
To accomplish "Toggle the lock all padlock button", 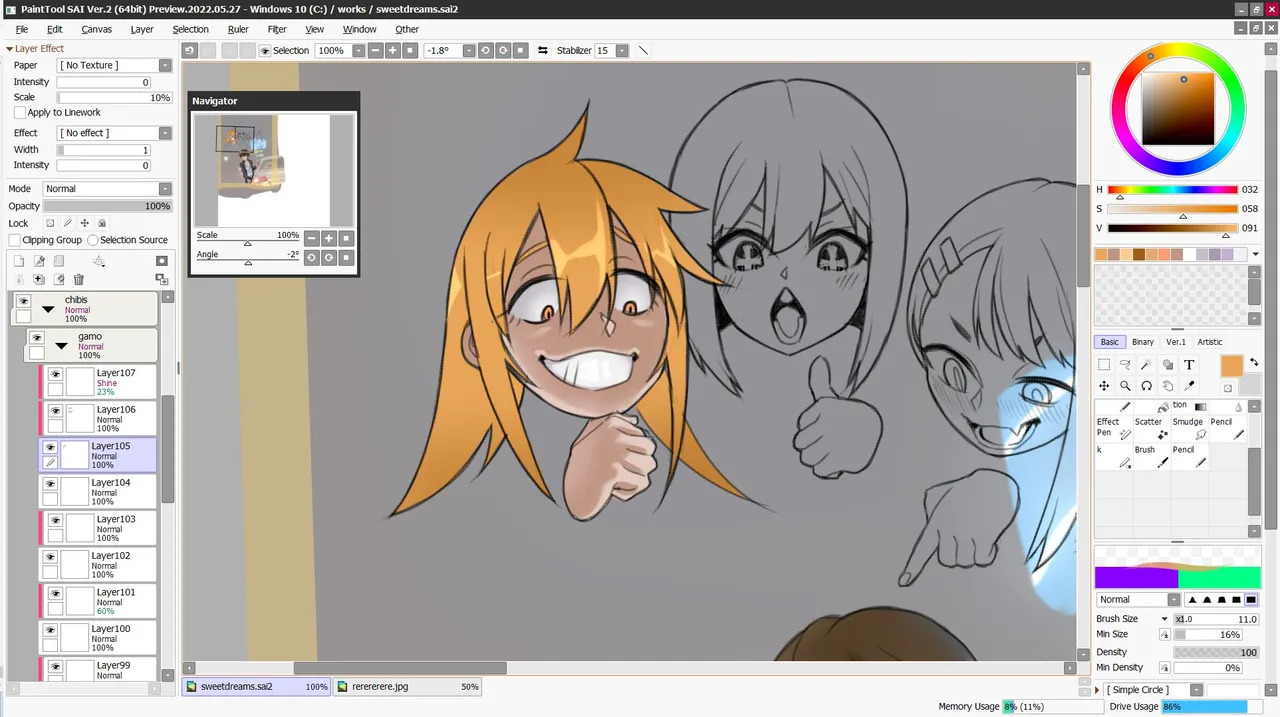I will tap(102, 223).
